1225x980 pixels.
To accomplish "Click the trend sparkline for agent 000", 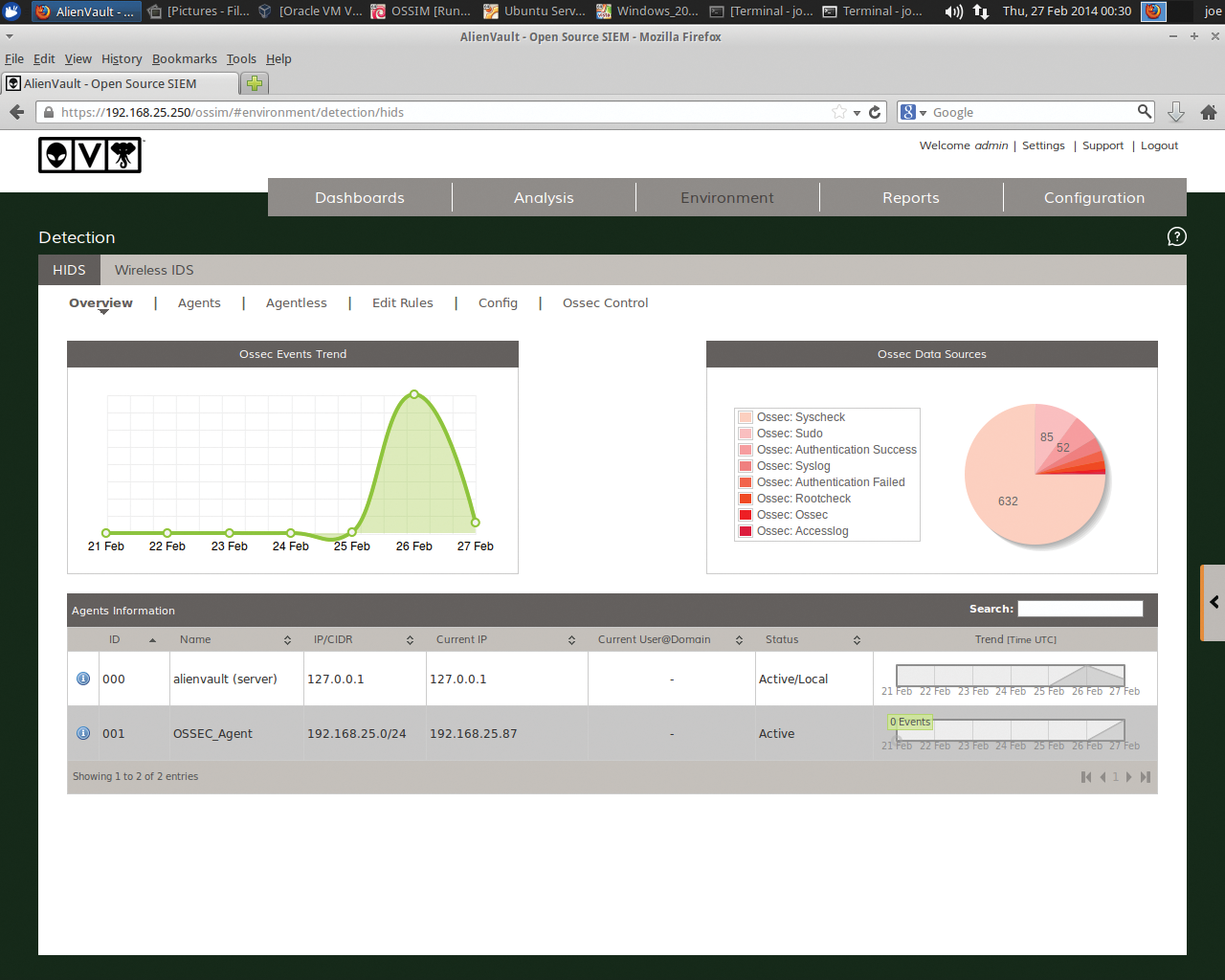I will point(1010,675).
